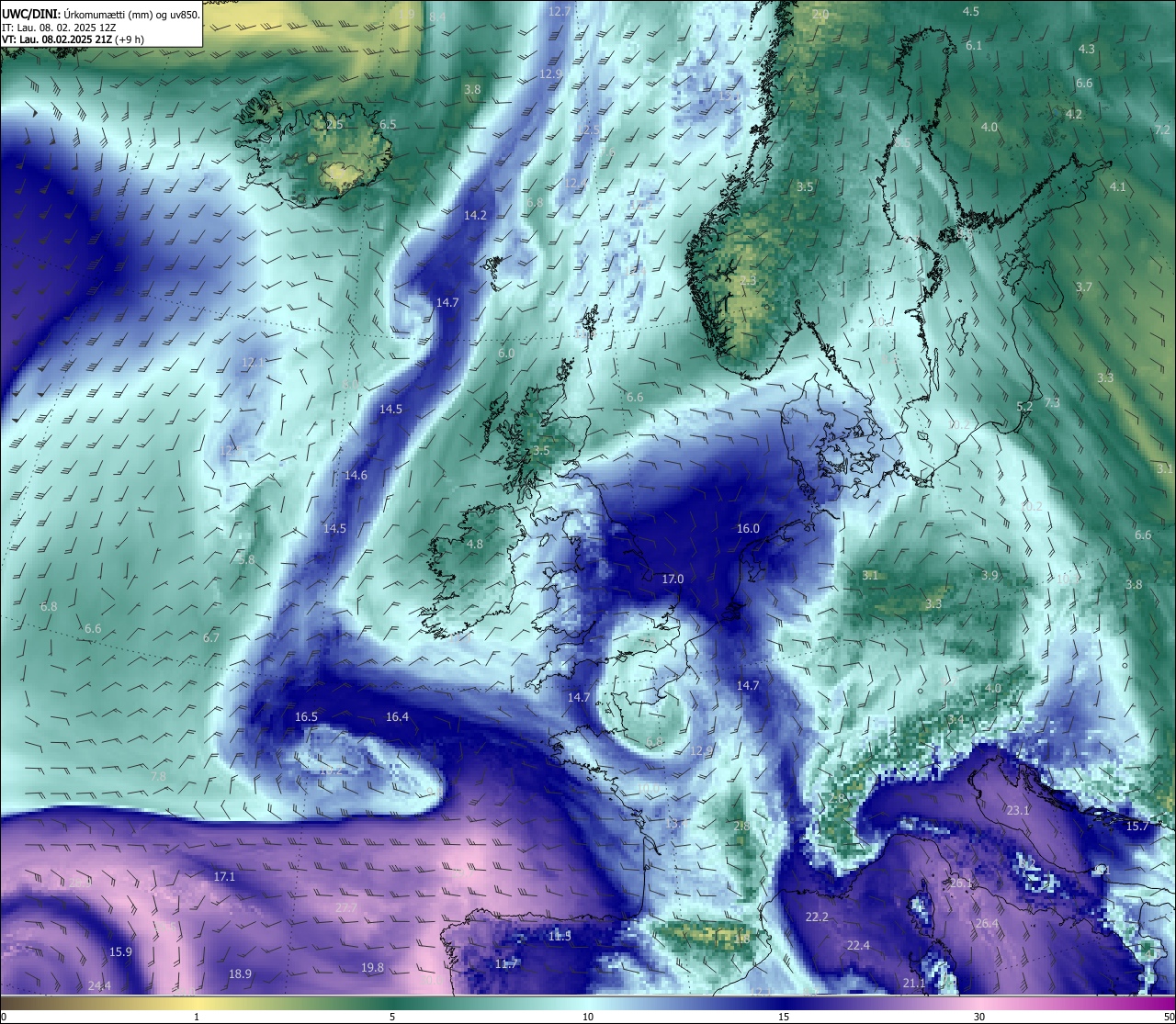The height and width of the screenshot is (1024, 1176).
Task: Click the 16.0 value label
Action: (x=748, y=528)
